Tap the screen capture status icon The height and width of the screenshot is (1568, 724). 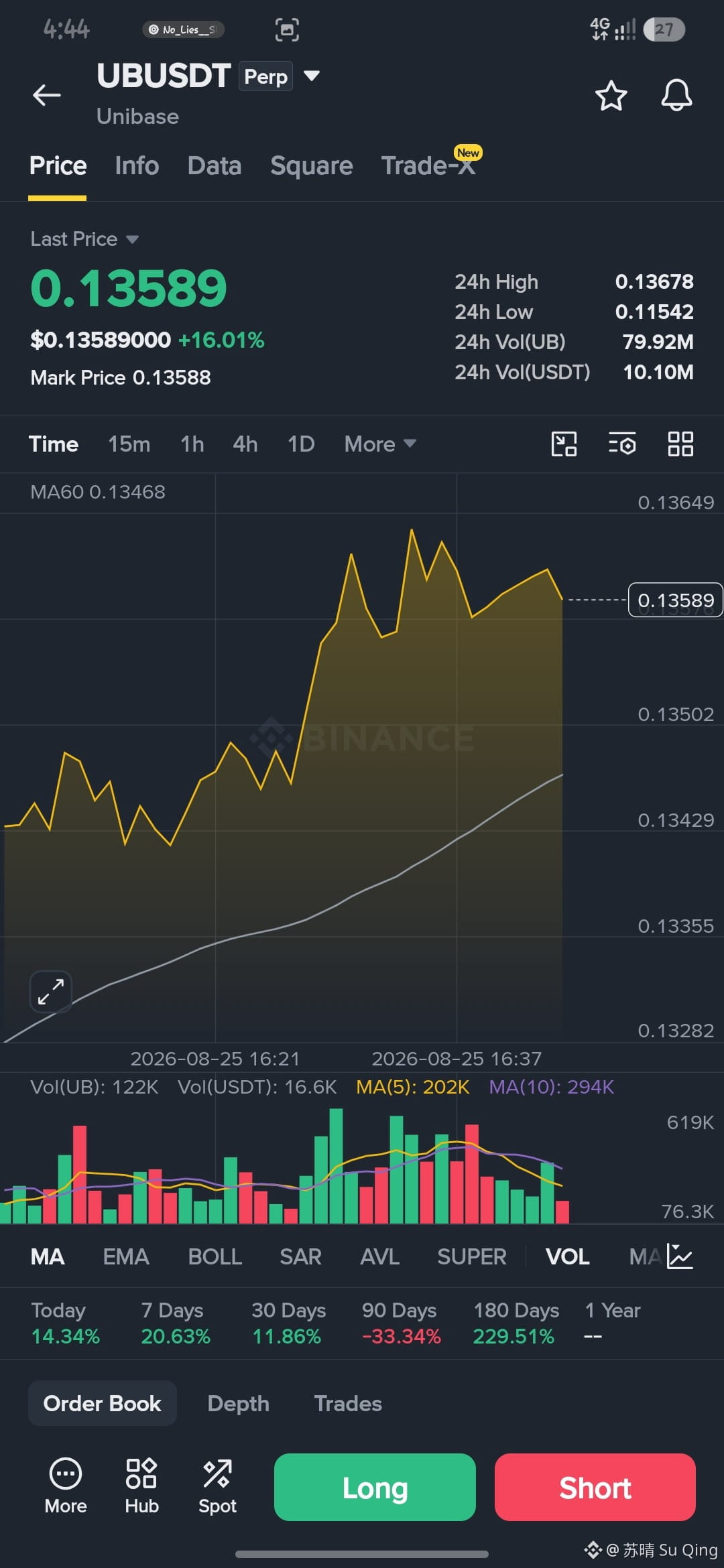[287, 29]
